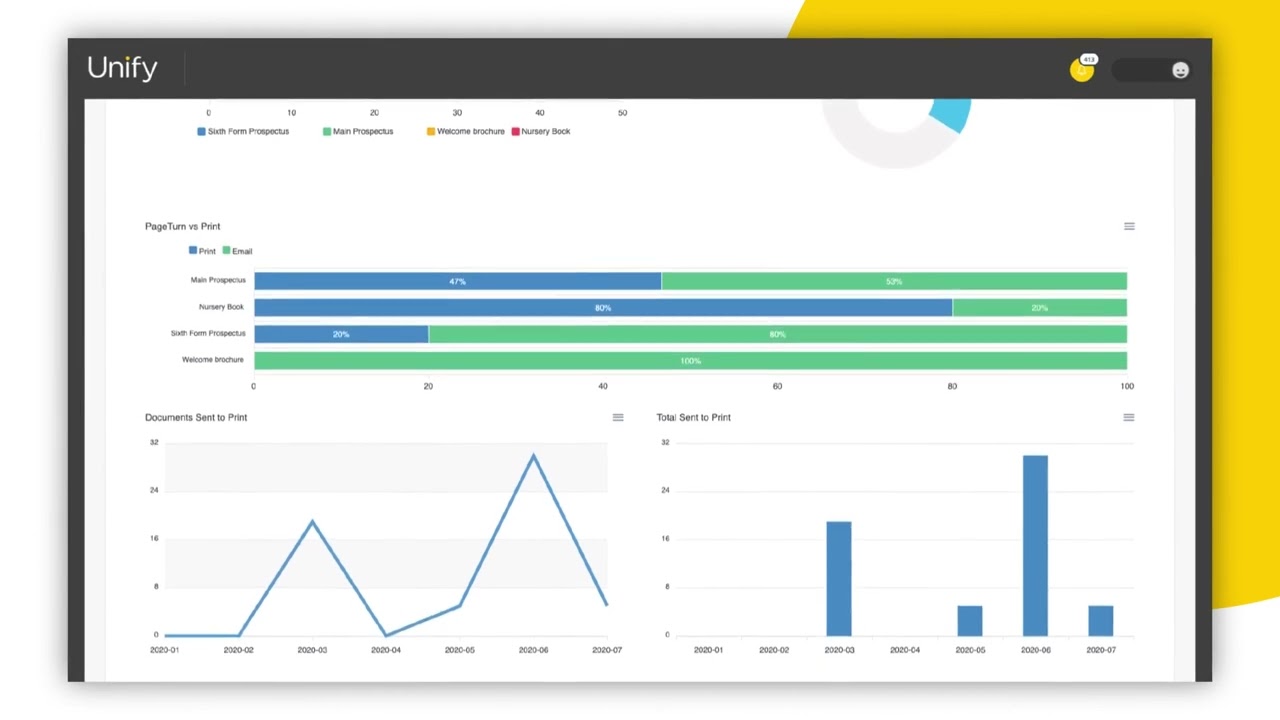Toggle Nursery Book legend entry
The image size is (1280, 720).
tap(541, 131)
